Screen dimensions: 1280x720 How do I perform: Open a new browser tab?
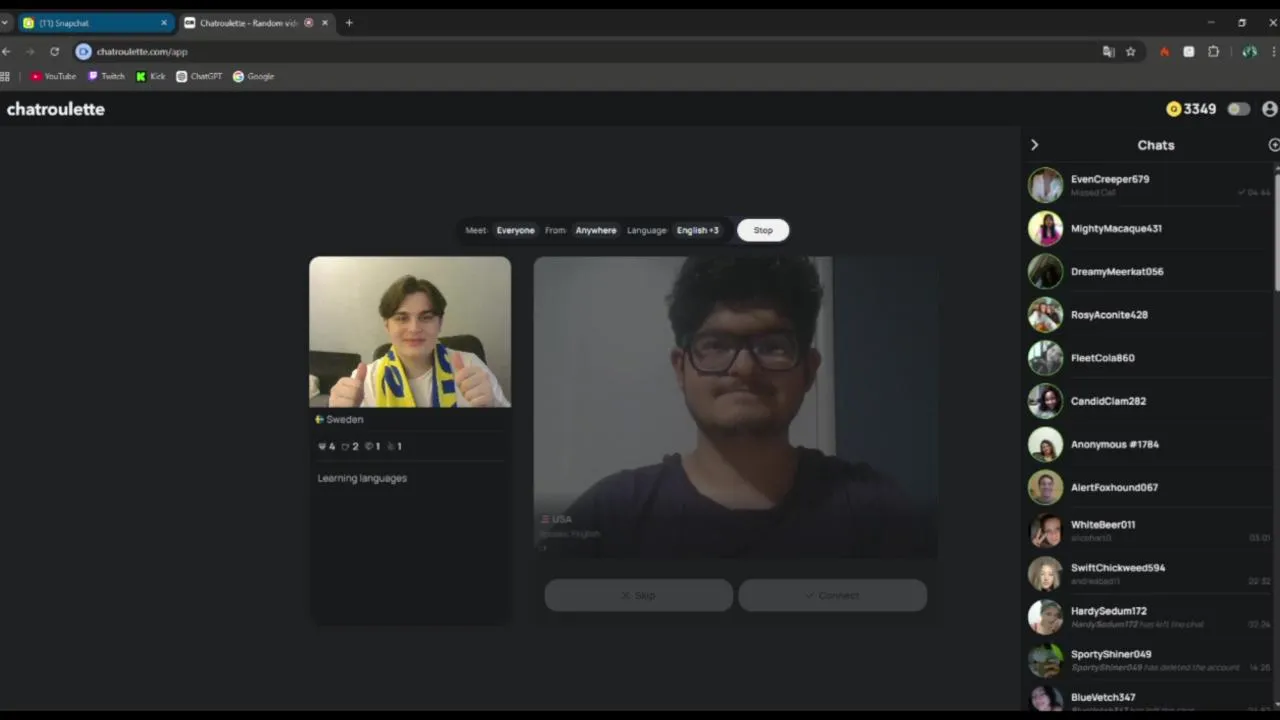tap(349, 23)
